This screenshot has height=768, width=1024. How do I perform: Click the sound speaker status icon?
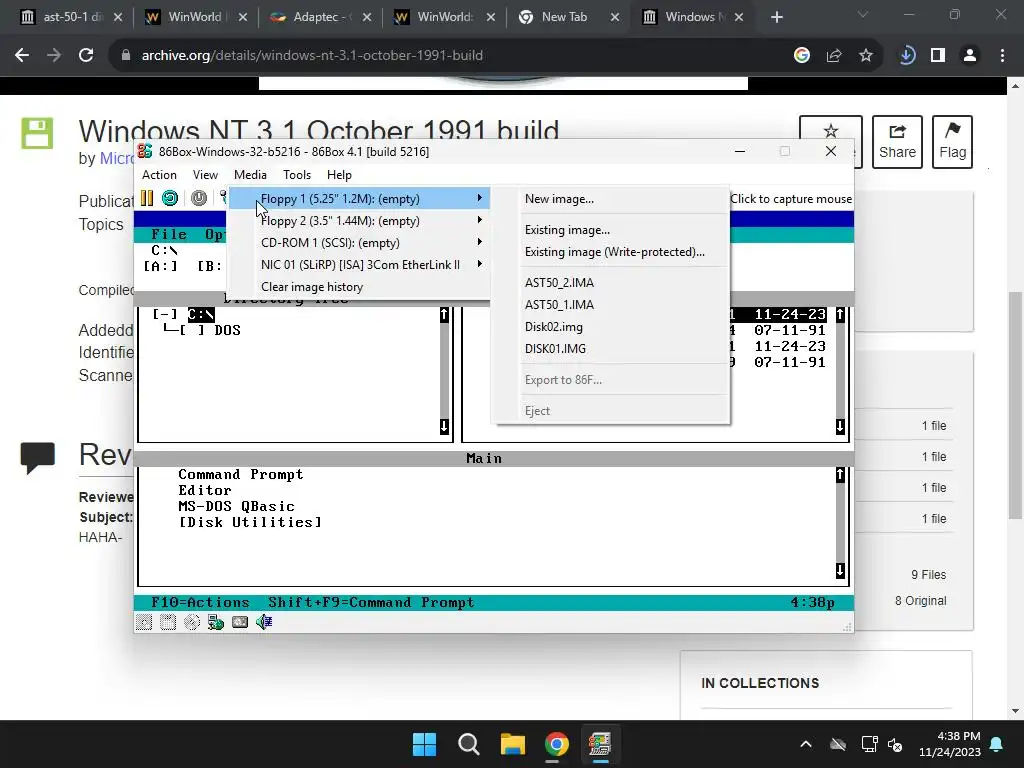[x=264, y=622]
